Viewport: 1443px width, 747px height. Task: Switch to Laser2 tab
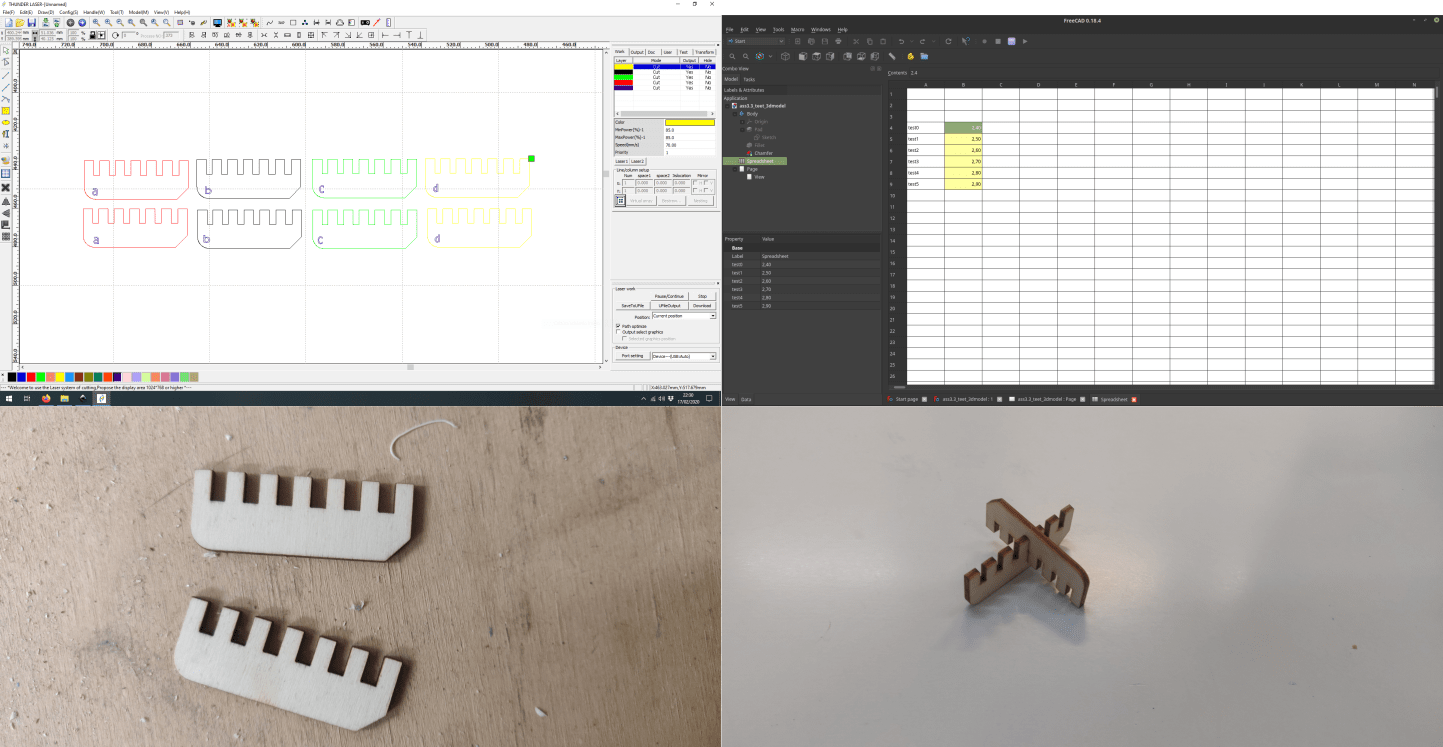coord(638,161)
